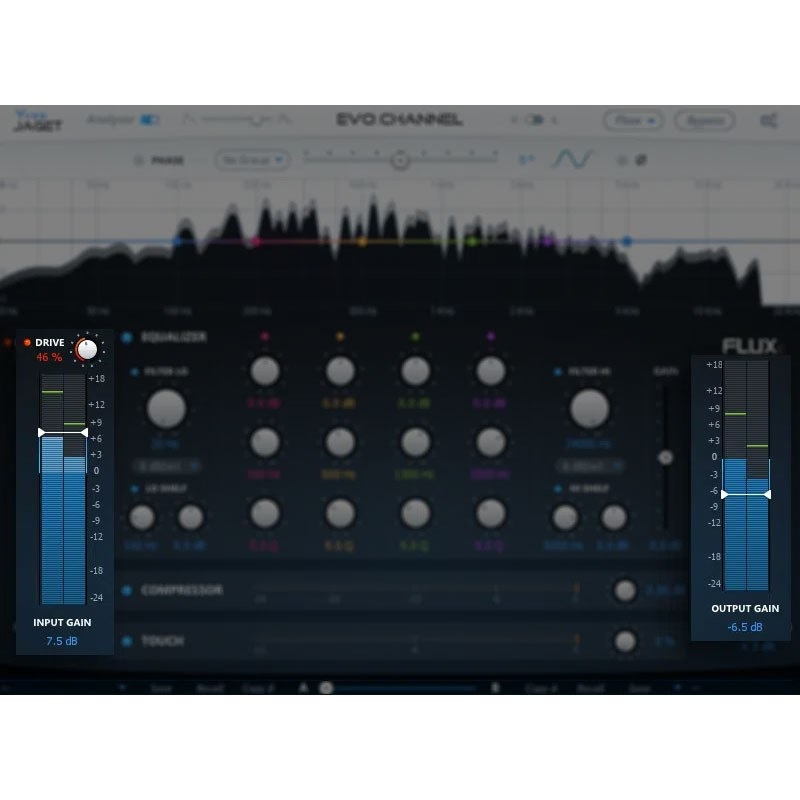The height and width of the screenshot is (800, 800).
Task: Toggle the high filter power button
Action: click(558, 372)
